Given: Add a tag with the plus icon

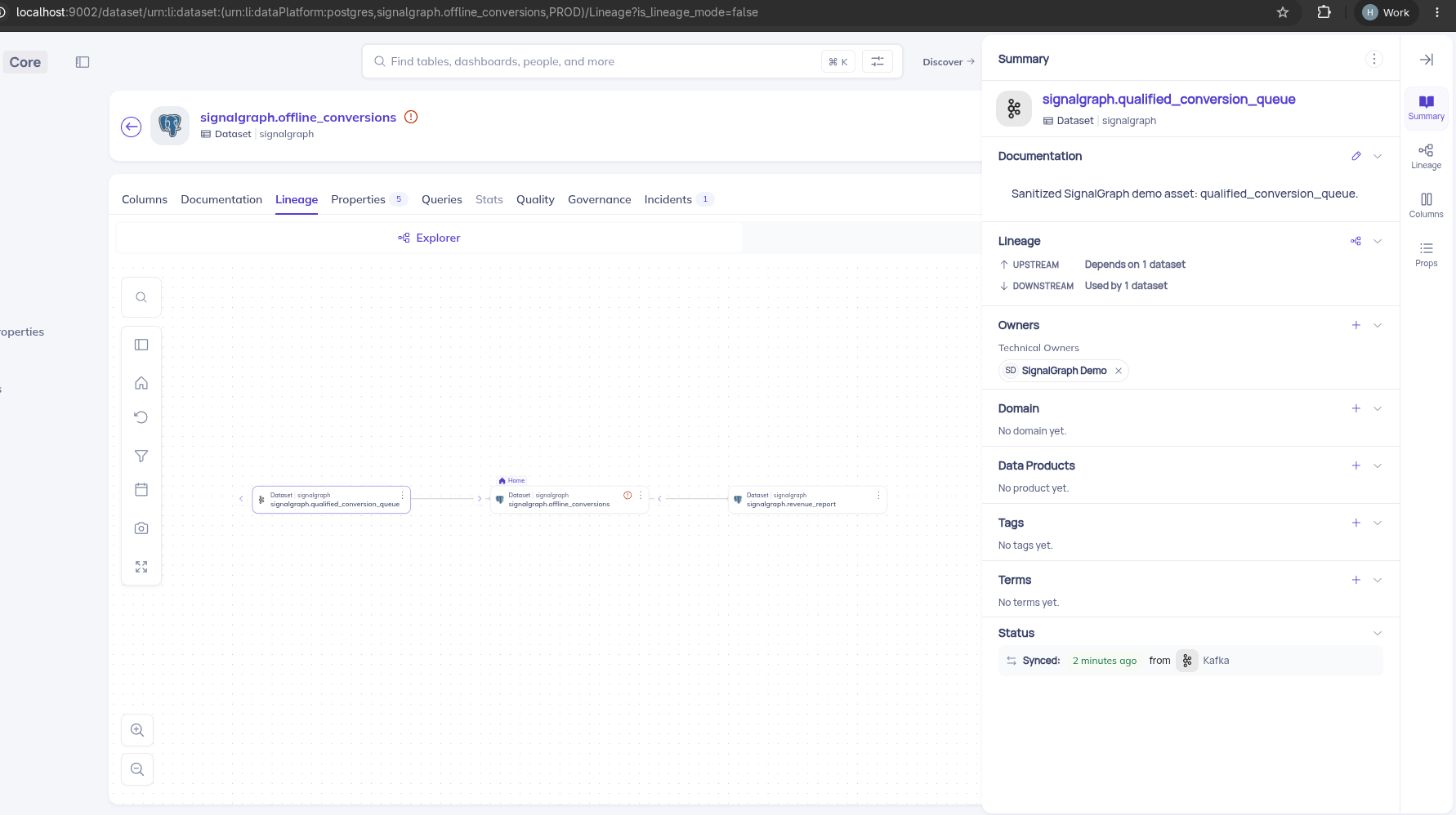Looking at the screenshot, I should click(1356, 523).
